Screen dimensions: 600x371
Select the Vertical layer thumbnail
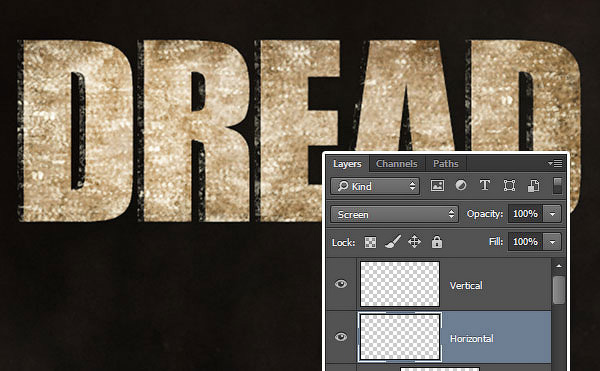point(400,284)
